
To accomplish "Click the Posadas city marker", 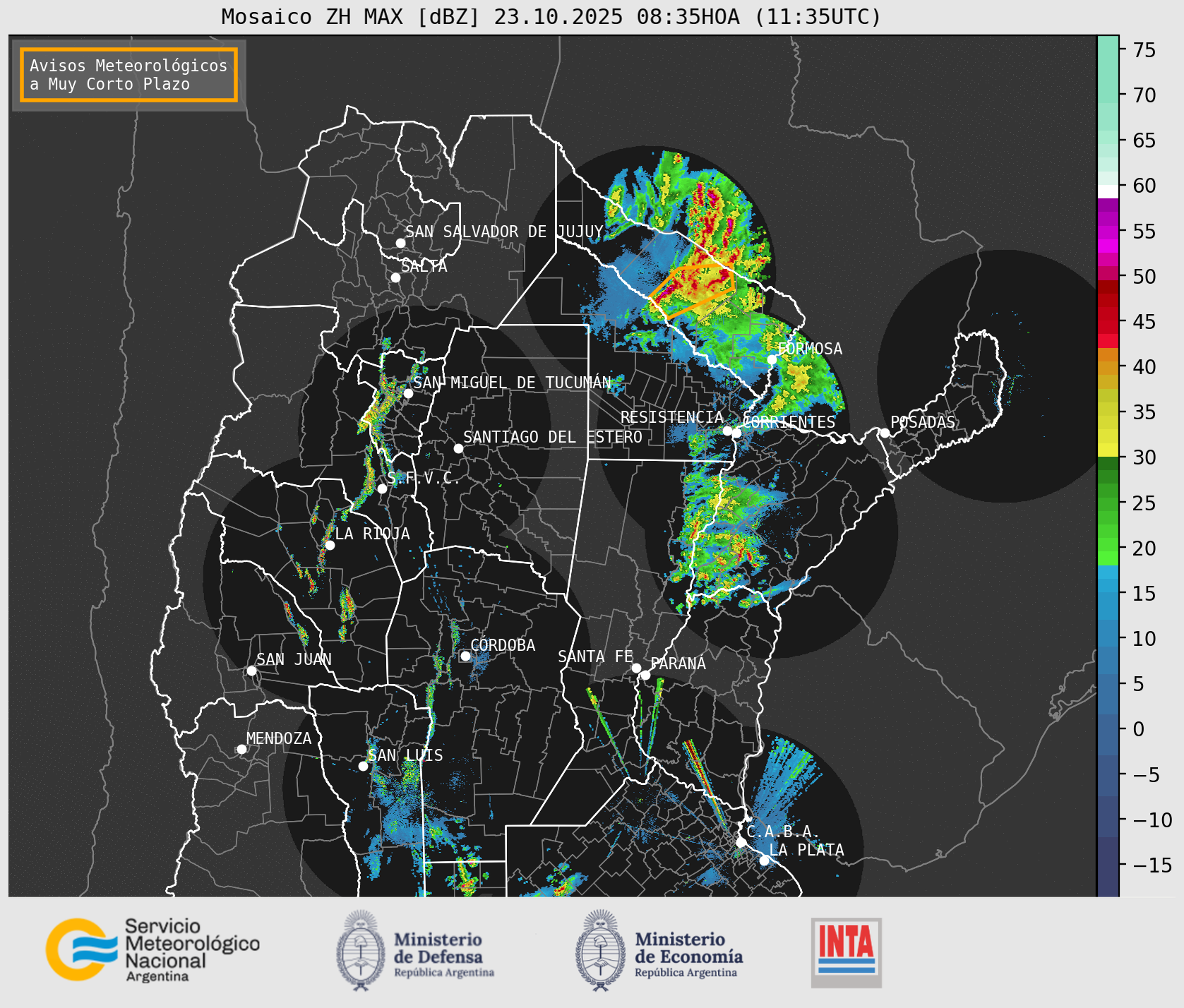I will click(x=885, y=433).
